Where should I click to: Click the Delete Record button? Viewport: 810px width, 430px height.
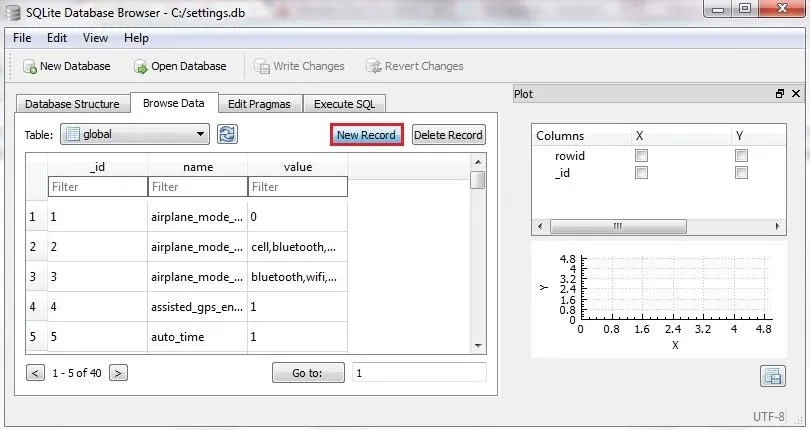tap(448, 135)
